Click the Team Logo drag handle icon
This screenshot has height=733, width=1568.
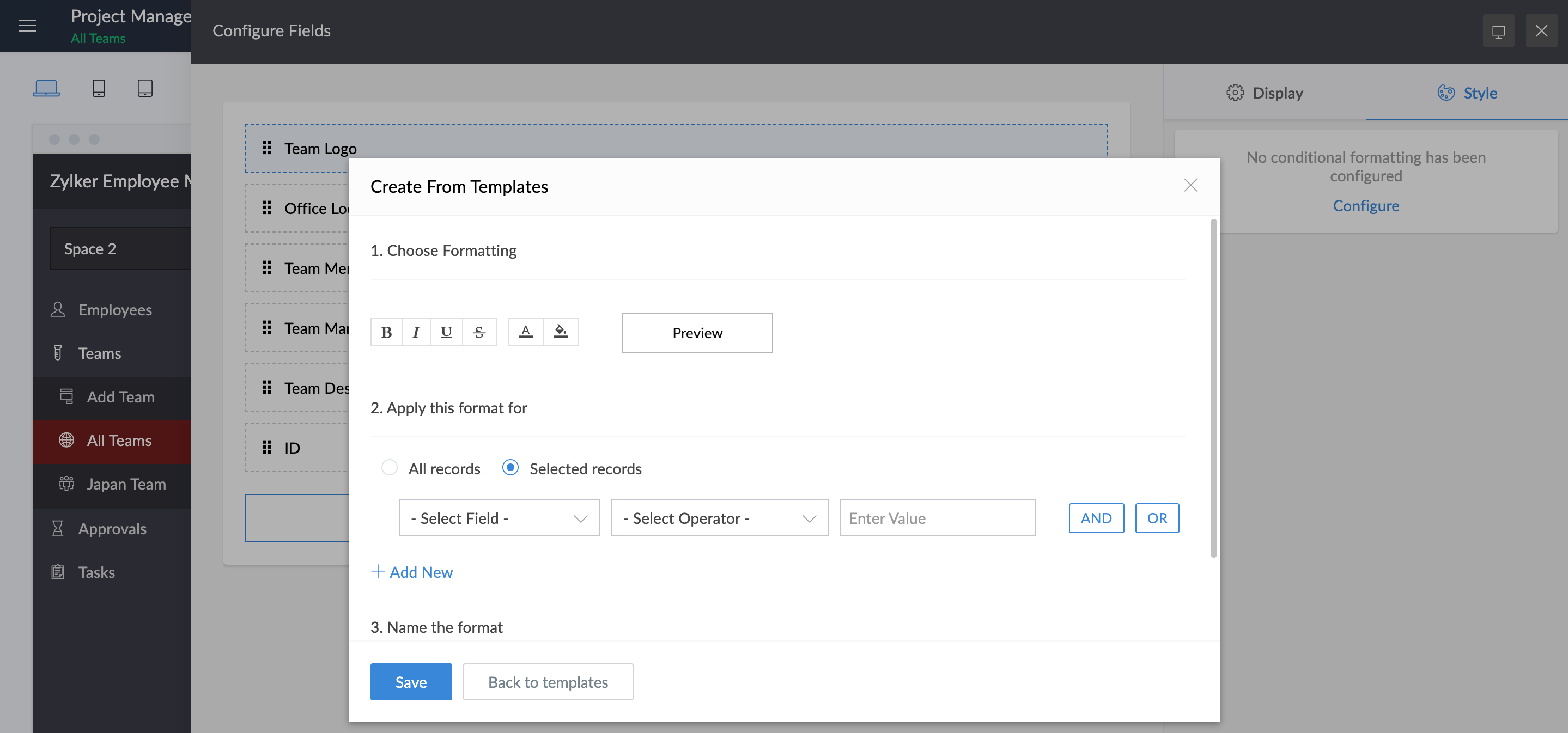266,148
